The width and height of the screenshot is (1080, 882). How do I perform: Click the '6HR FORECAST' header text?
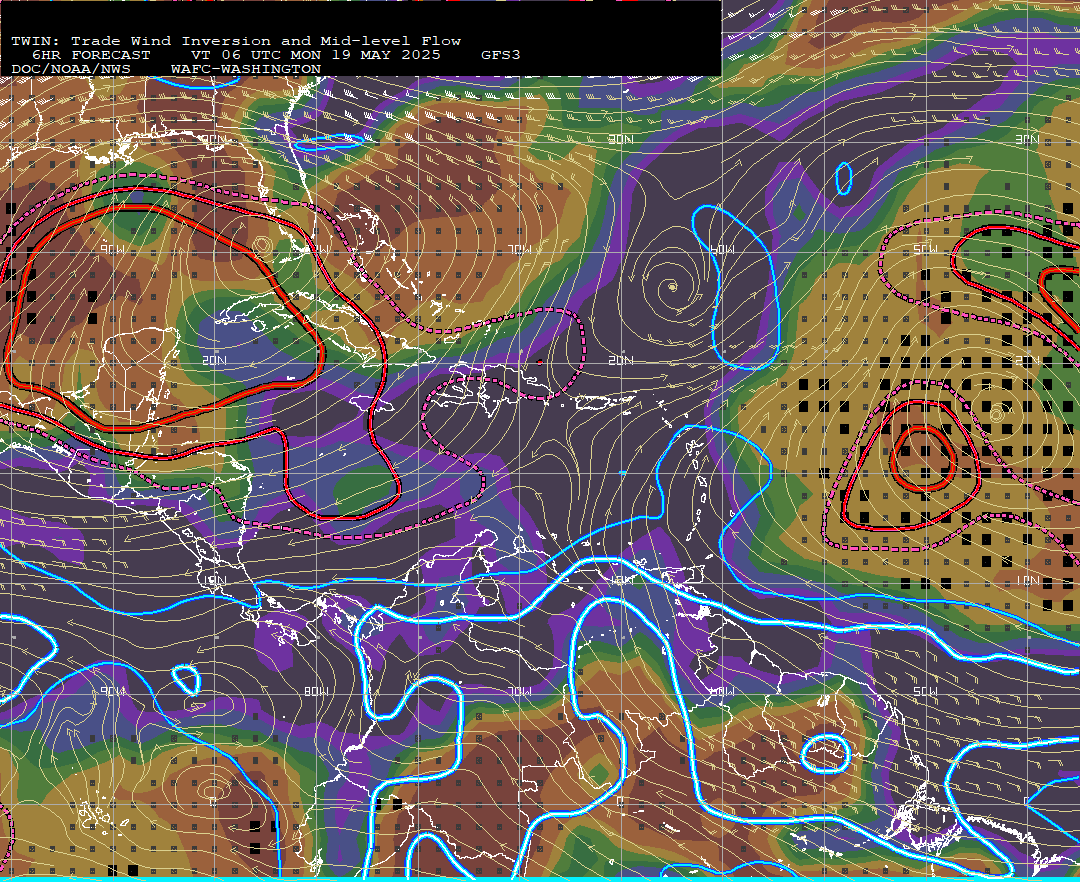click(91, 55)
